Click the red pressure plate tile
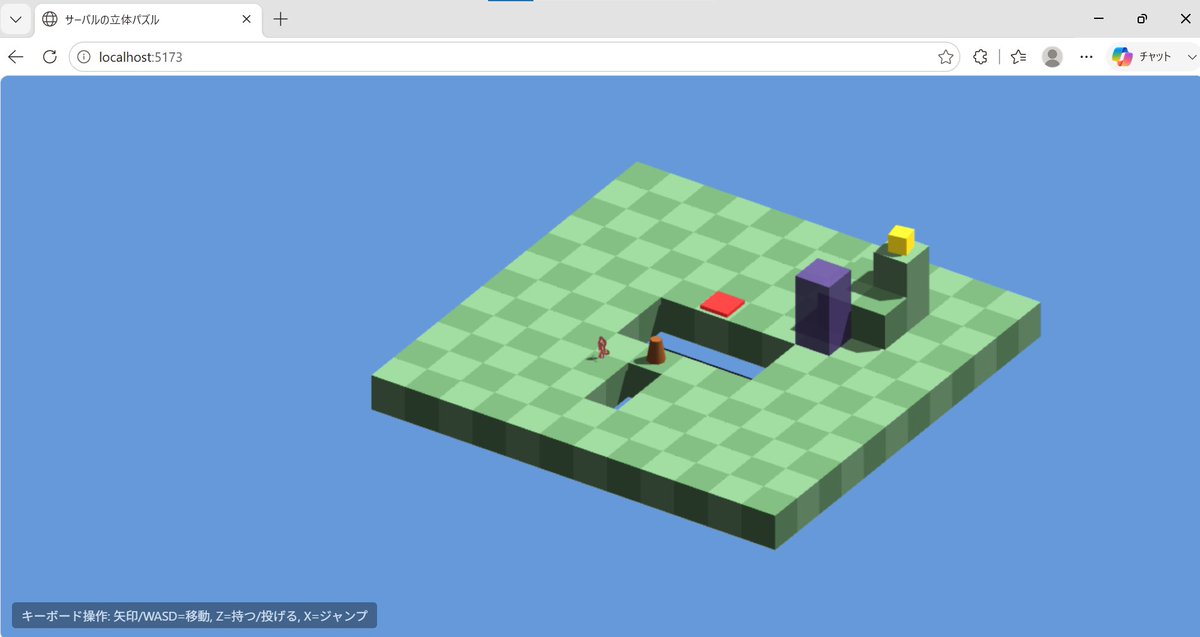Viewport: 1200px width, 637px height. click(722, 303)
